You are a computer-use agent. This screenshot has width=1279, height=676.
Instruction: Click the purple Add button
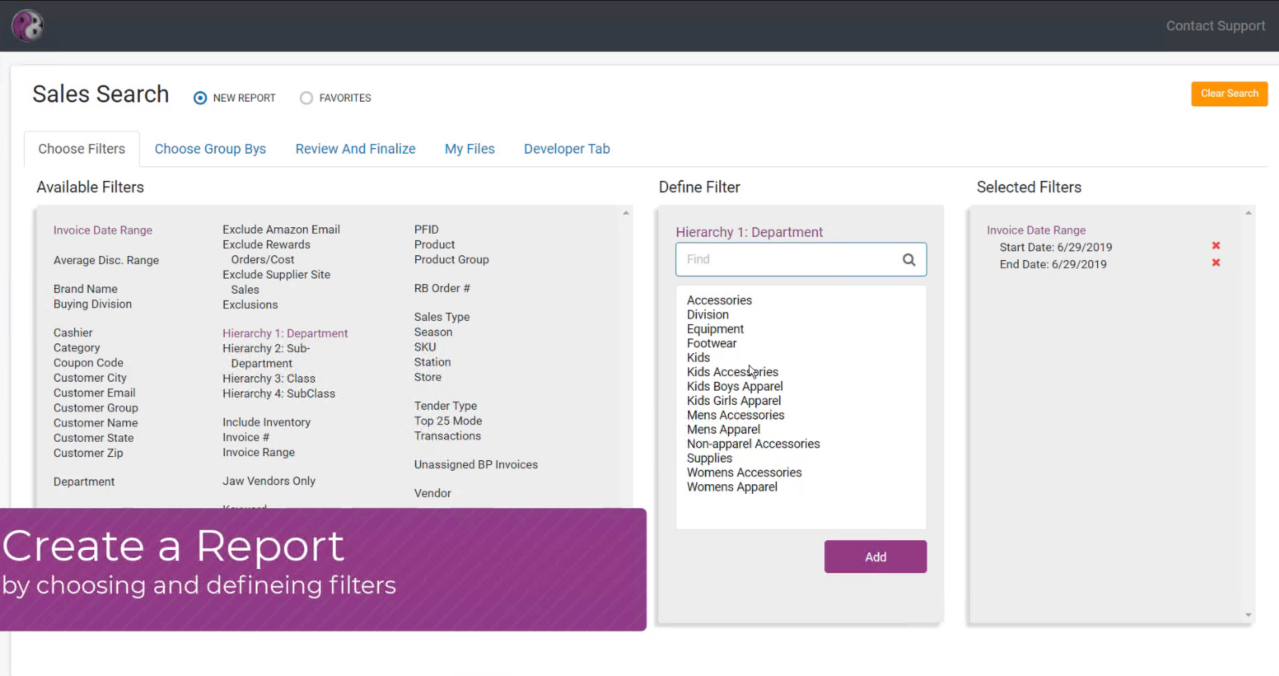point(875,557)
